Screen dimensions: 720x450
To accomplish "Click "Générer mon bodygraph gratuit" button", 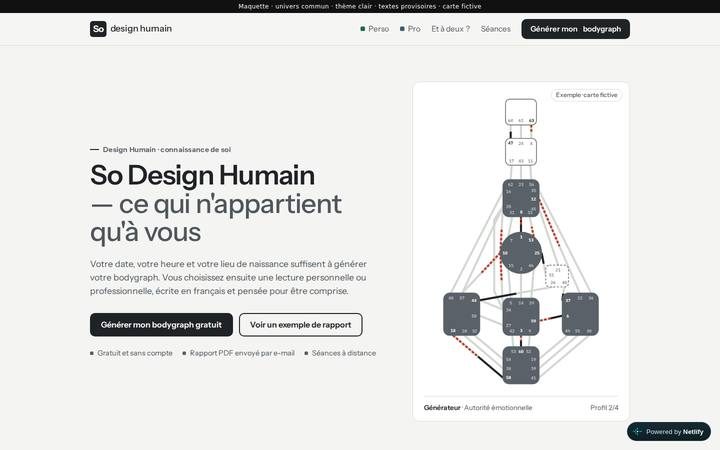I will click(x=161, y=325).
